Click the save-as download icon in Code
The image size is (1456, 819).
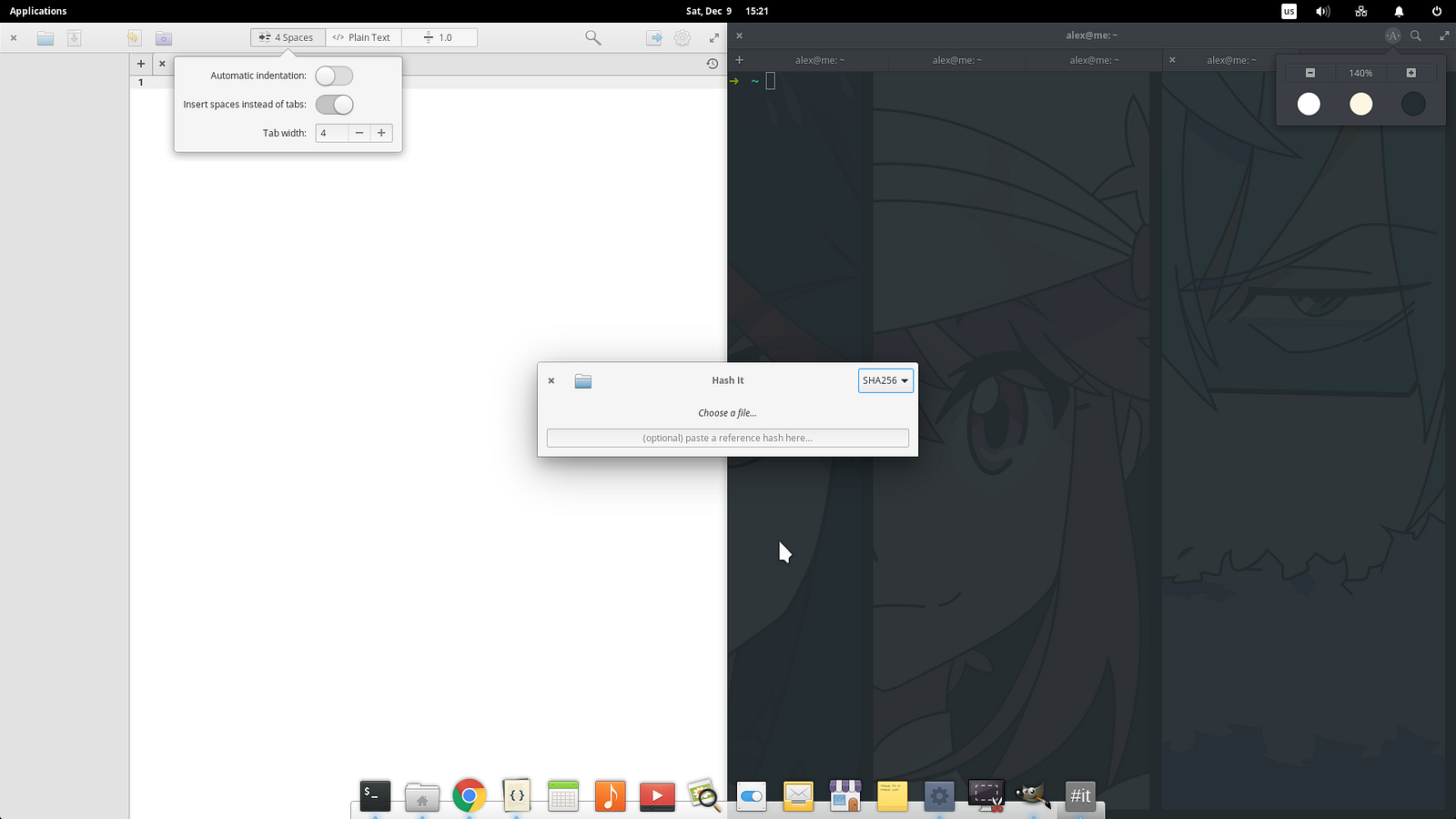(x=75, y=38)
